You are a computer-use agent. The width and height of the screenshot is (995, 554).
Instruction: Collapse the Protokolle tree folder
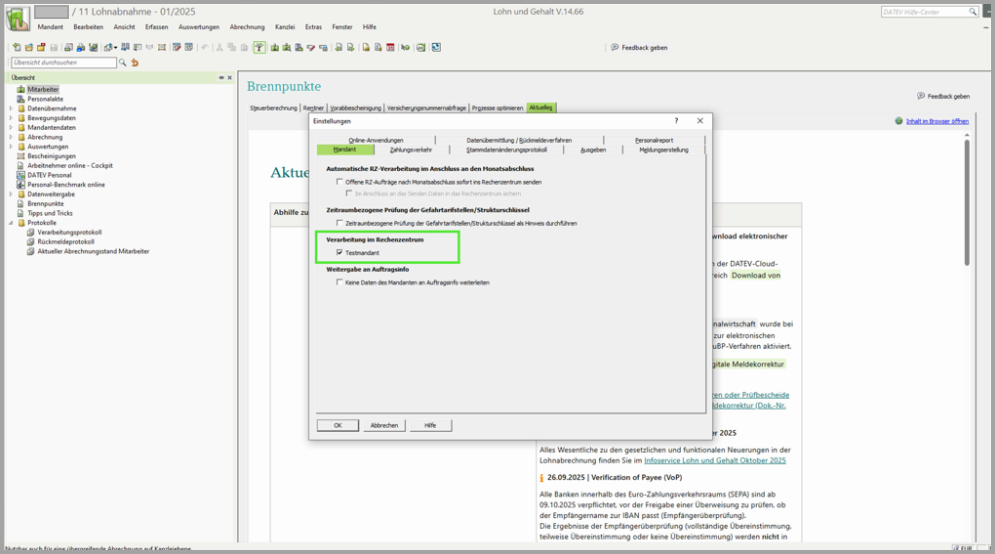(x=11, y=222)
